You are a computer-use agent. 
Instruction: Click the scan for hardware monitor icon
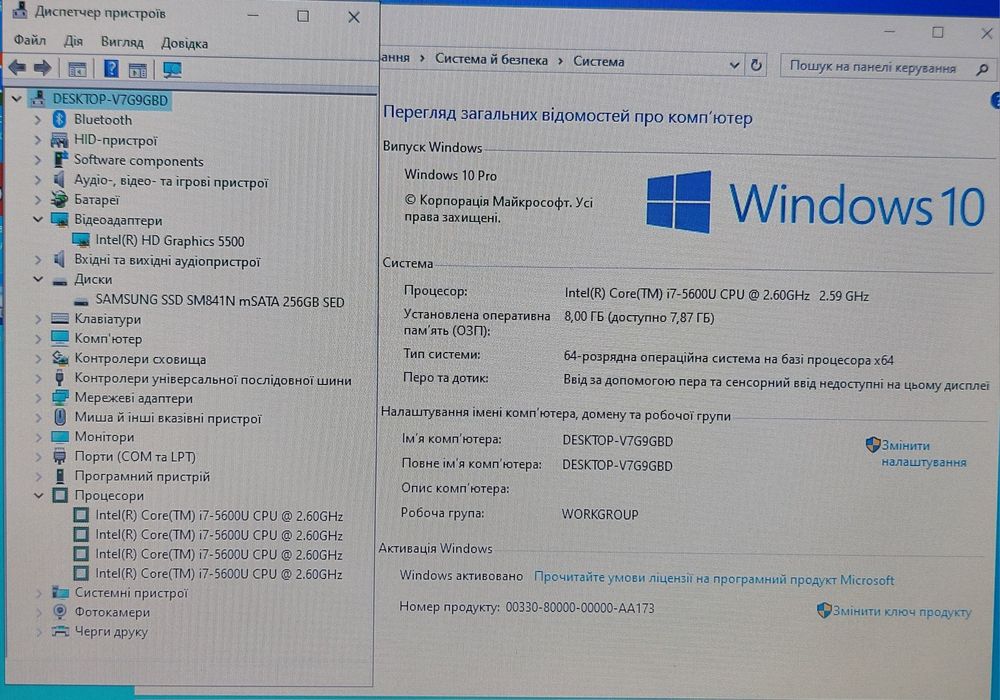(x=172, y=69)
